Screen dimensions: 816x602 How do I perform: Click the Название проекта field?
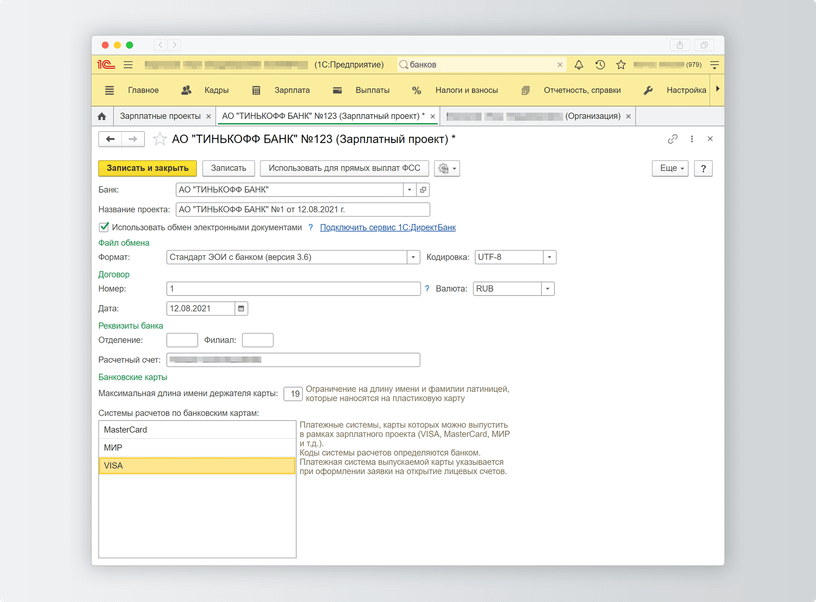(x=303, y=210)
